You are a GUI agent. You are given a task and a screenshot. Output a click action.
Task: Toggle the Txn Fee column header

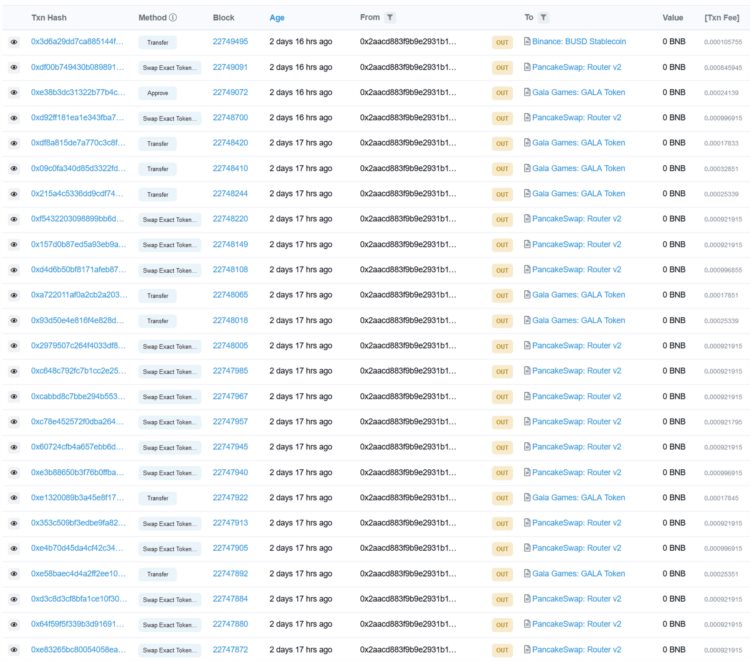[722, 18]
